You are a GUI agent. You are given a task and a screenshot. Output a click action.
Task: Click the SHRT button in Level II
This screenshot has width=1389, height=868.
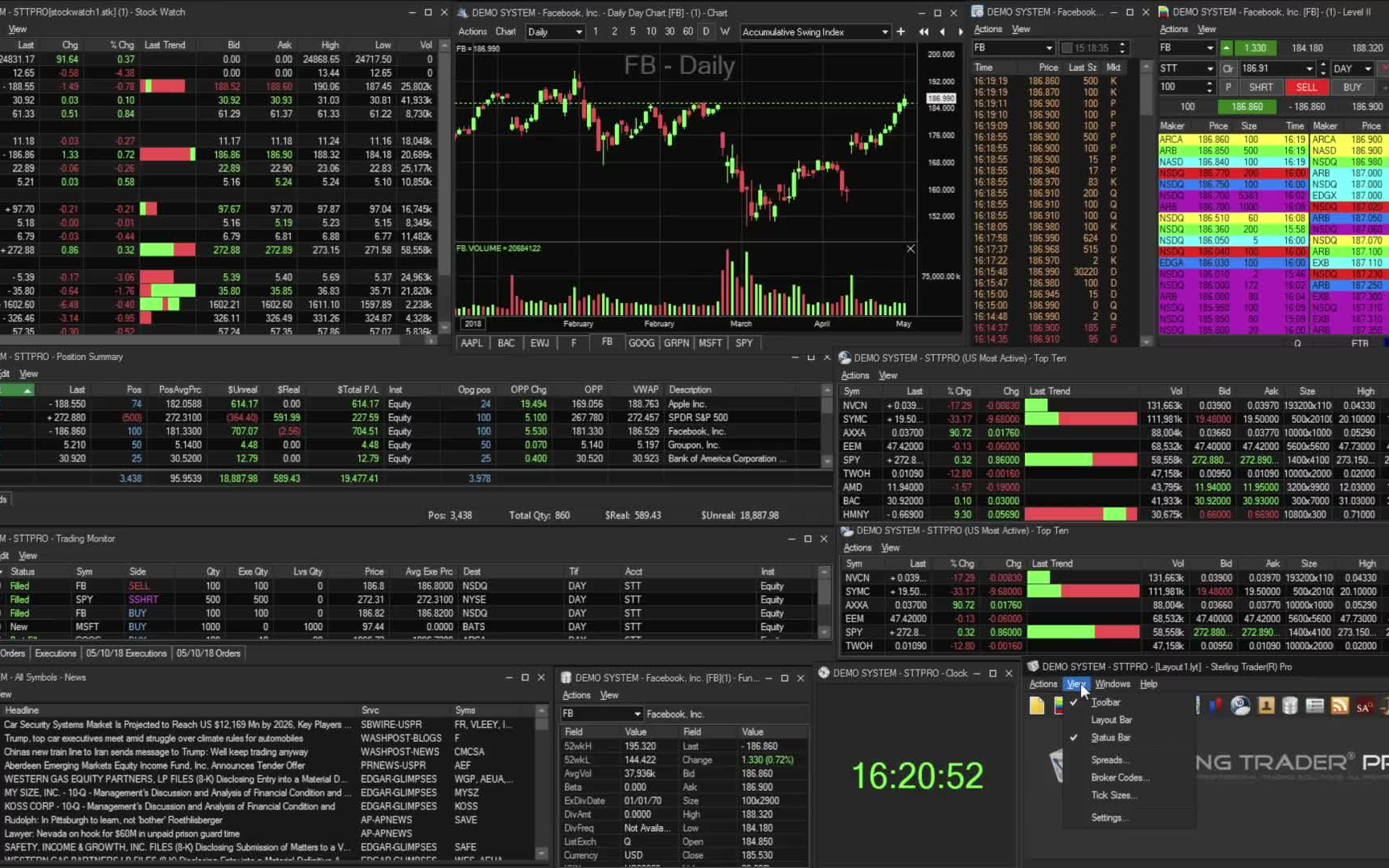[x=1260, y=87]
